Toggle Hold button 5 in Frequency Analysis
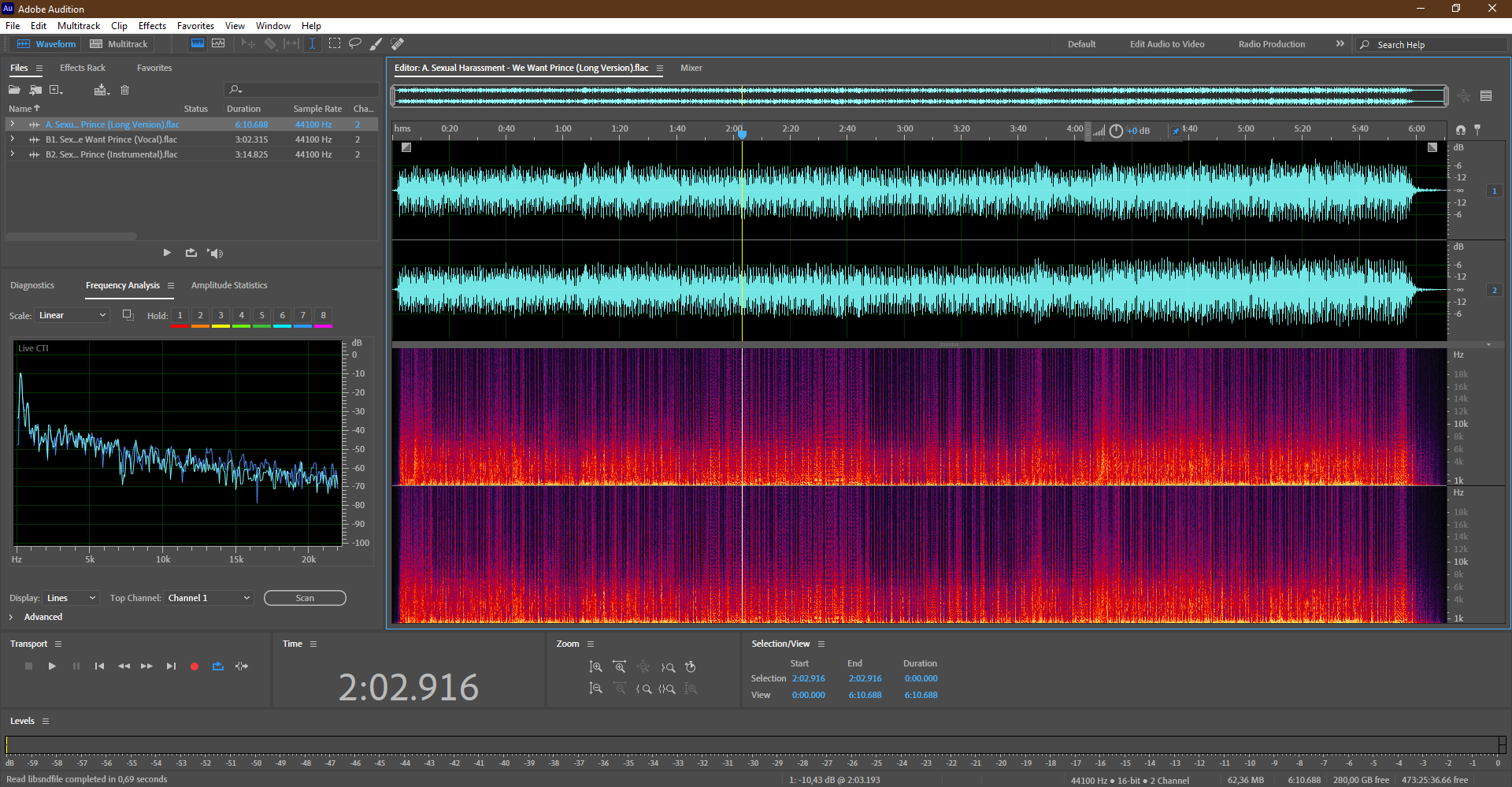The width and height of the screenshot is (1512, 787). click(x=261, y=316)
